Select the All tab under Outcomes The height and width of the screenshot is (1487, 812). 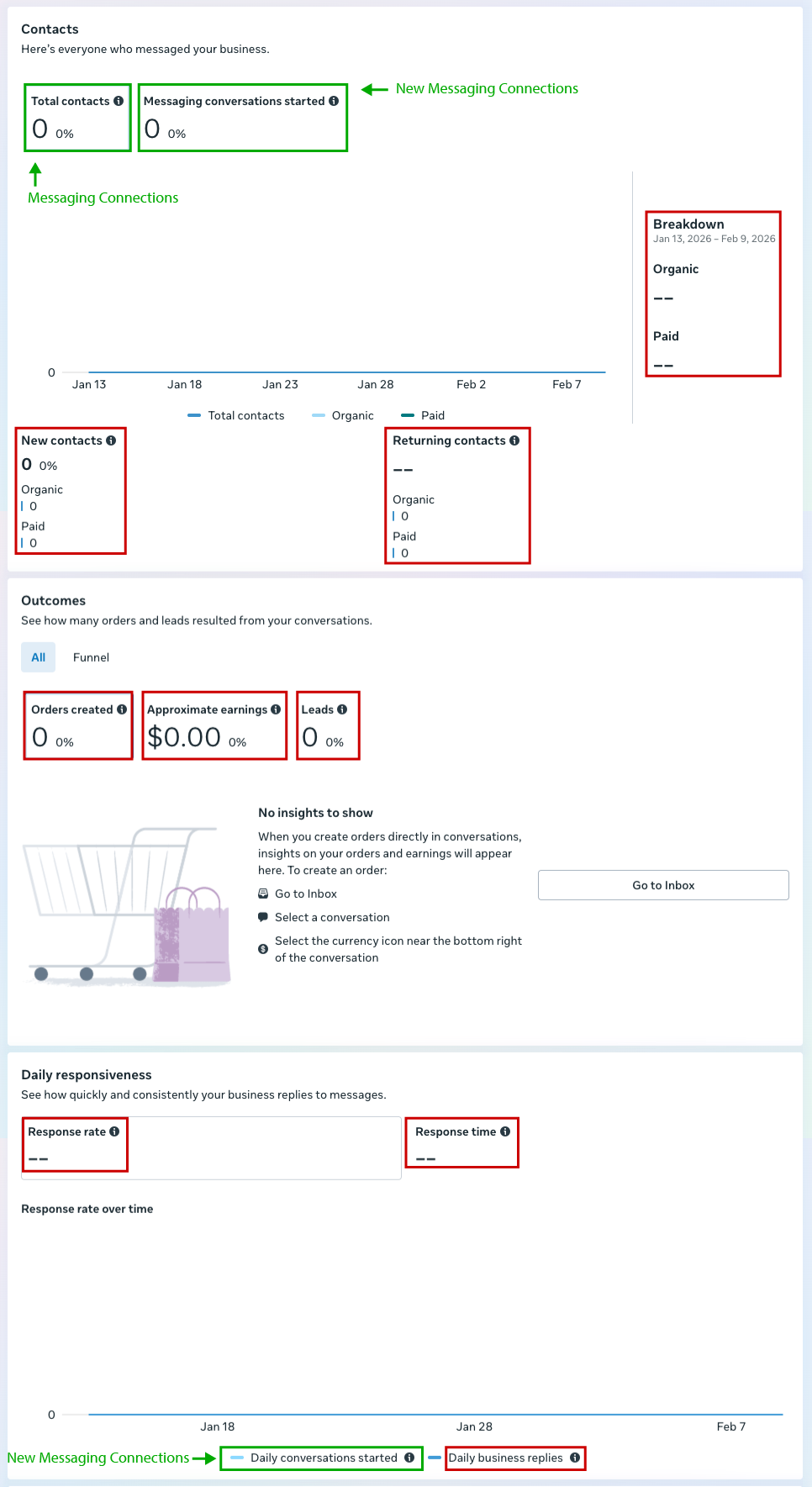(x=39, y=657)
